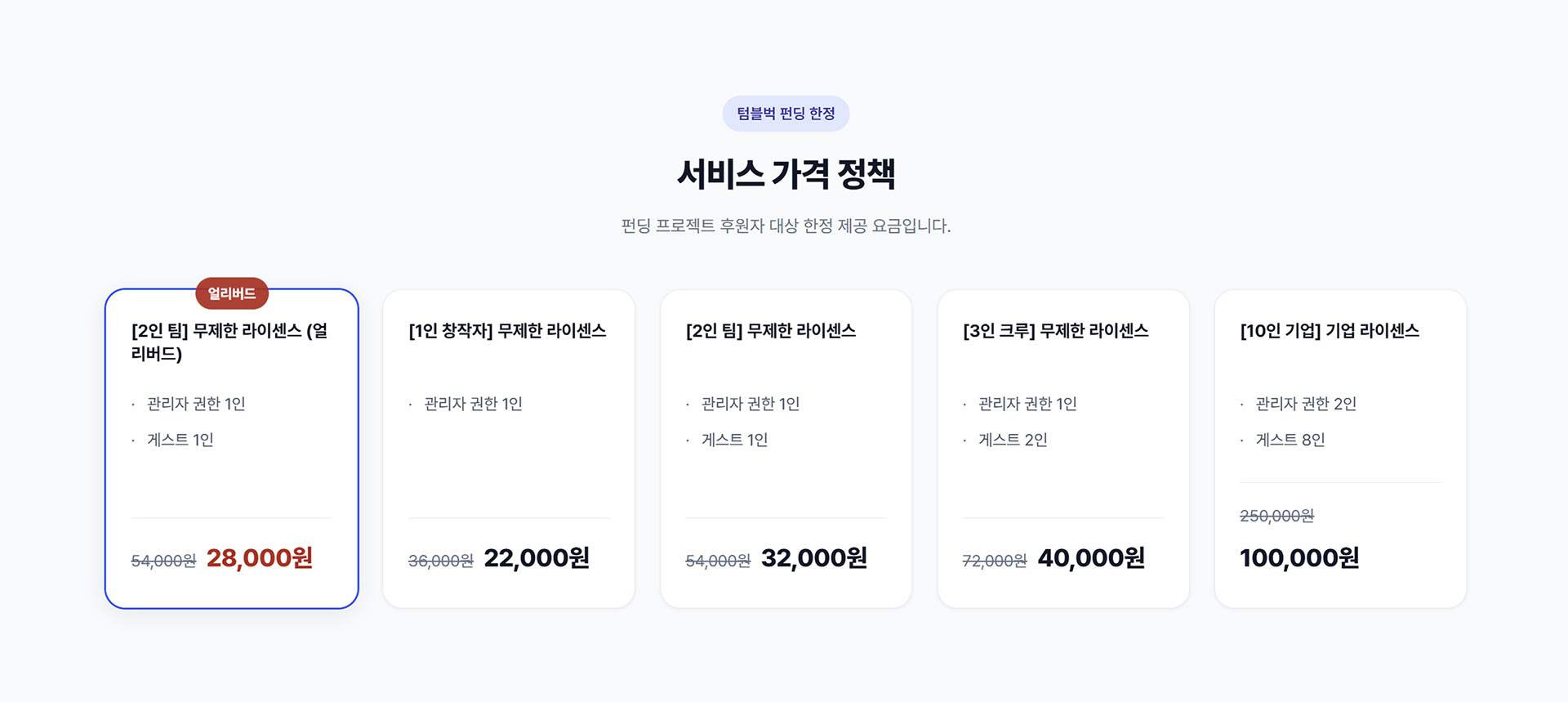Select the [2인 팀] 무제한 라이센스 (얼리버드) title
The height and width of the screenshot is (702, 1568).
tap(229, 342)
